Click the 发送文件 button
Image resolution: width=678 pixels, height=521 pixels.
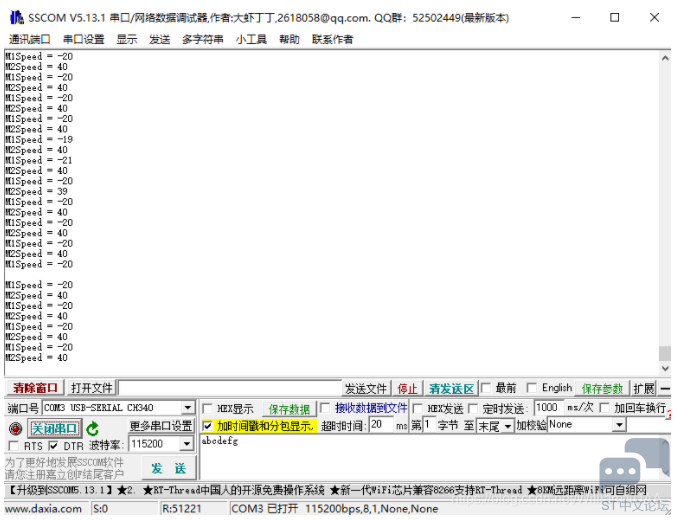pyautogui.click(x=366, y=389)
